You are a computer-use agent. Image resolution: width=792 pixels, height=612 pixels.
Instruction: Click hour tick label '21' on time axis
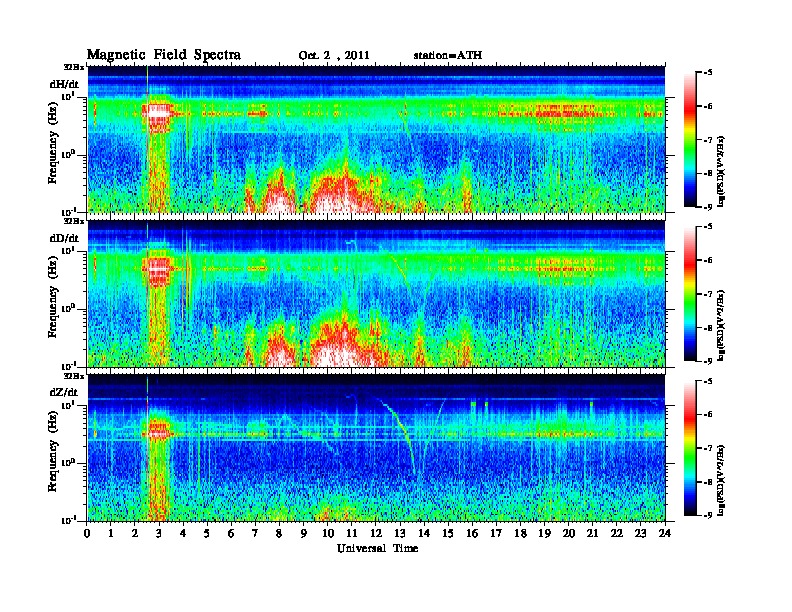coord(592,533)
